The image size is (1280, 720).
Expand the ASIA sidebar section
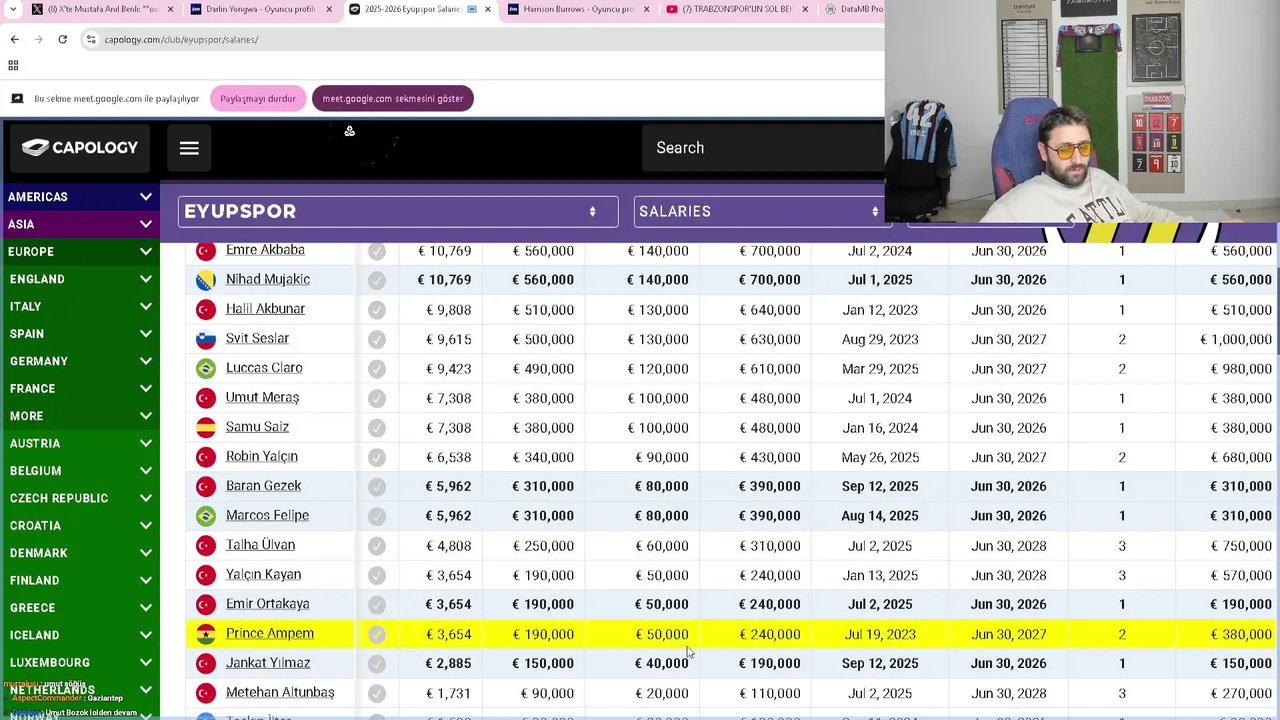click(146, 224)
